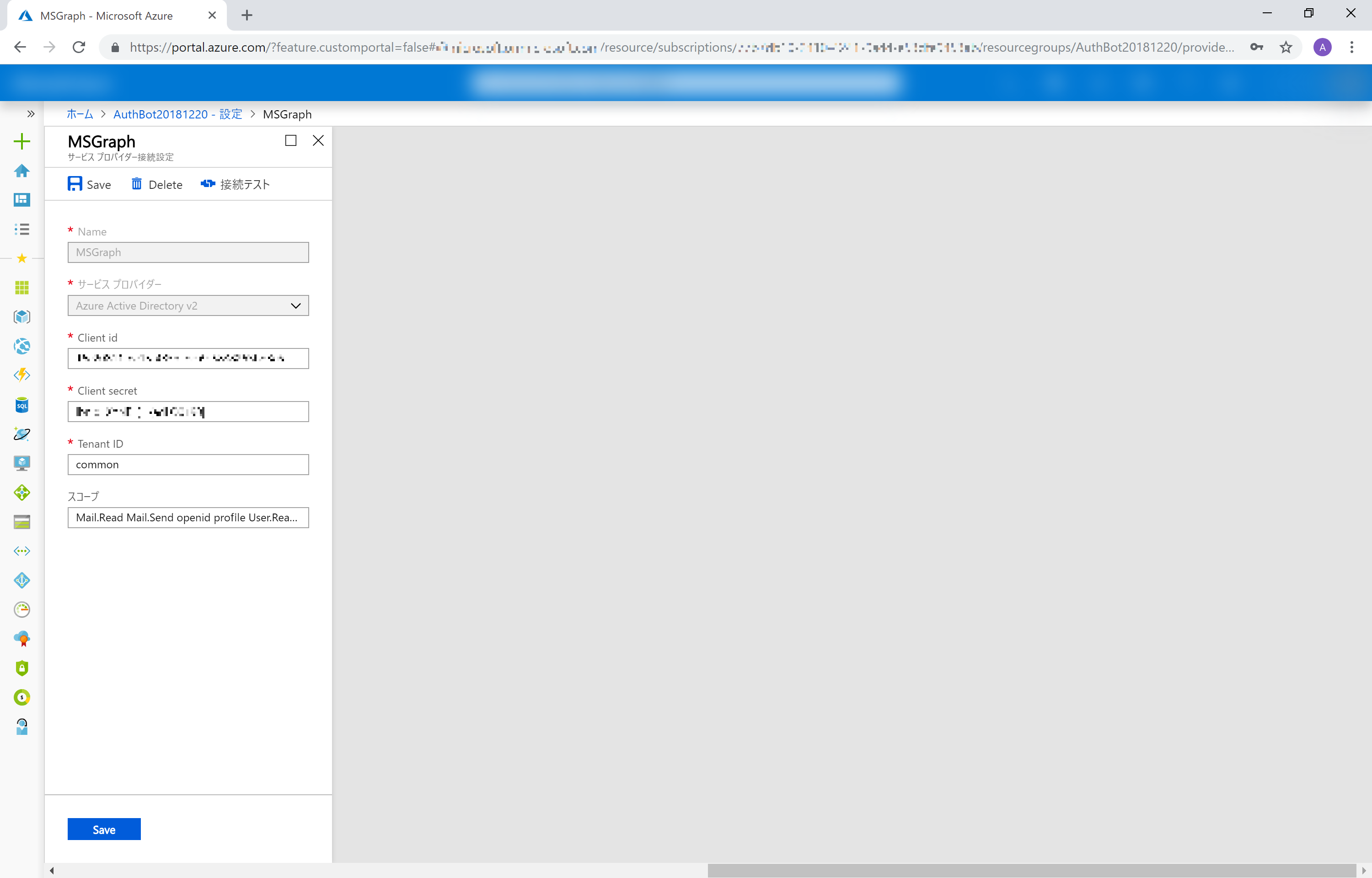Open the Dashboard icon in sidebar
The image size is (1372, 878).
click(x=21, y=199)
